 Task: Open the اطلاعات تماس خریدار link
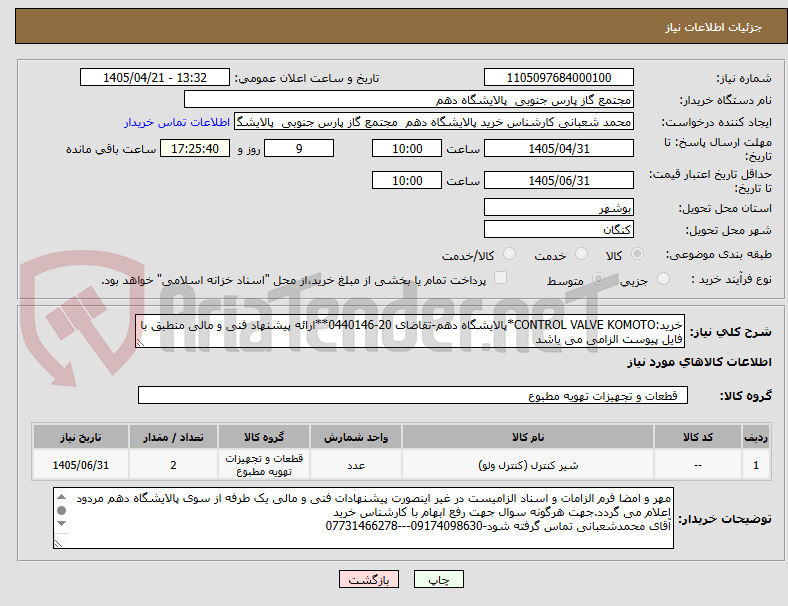177,123
